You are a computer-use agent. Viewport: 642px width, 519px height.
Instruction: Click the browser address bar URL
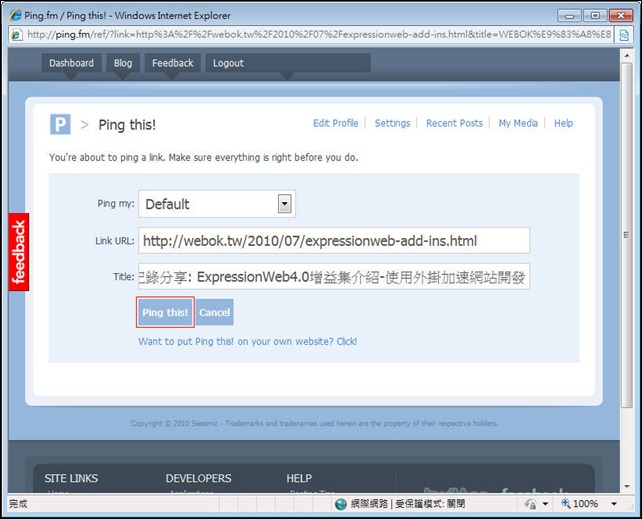pos(319,34)
